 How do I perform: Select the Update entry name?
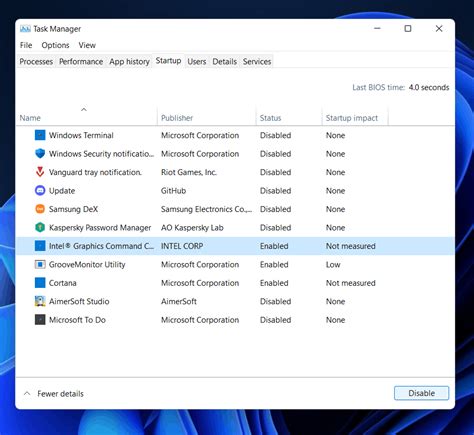[62, 191]
